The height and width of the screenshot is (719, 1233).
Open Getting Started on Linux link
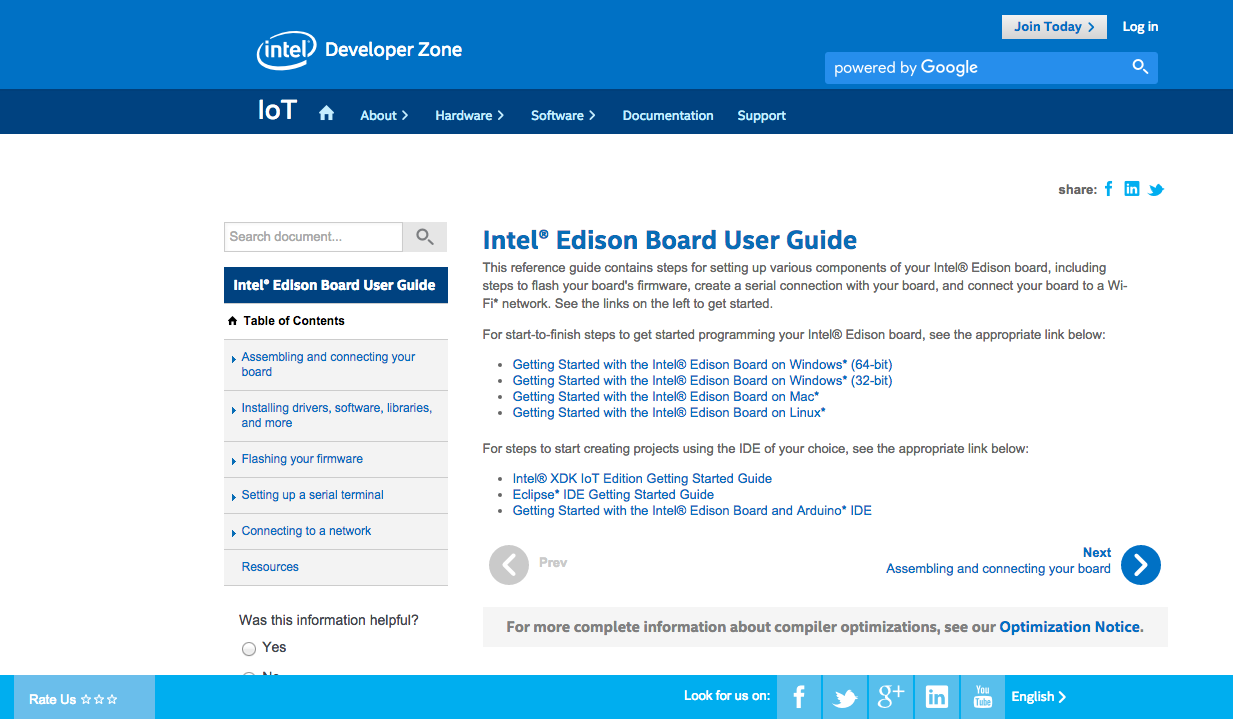[669, 413]
